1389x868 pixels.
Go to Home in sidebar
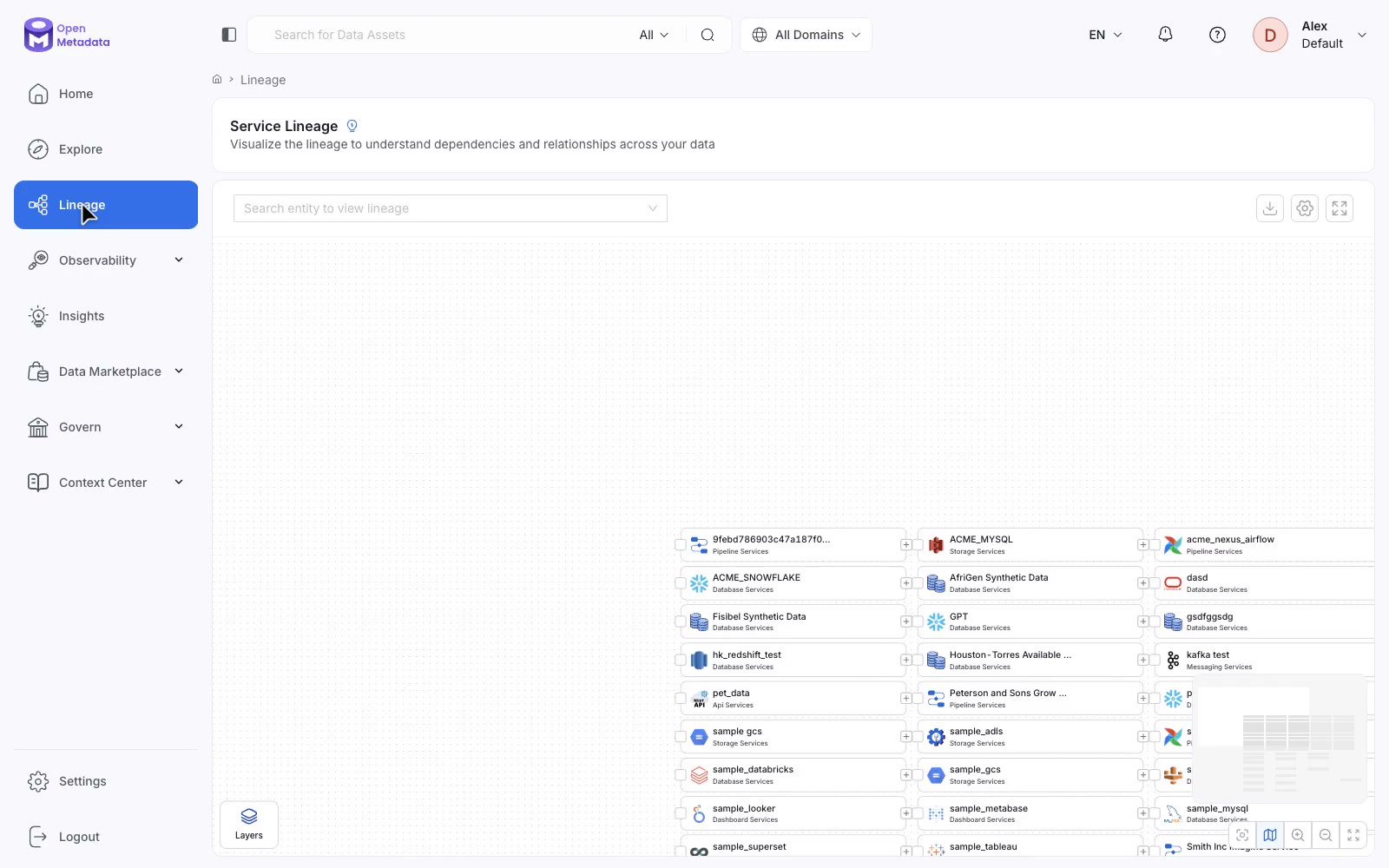click(x=106, y=94)
